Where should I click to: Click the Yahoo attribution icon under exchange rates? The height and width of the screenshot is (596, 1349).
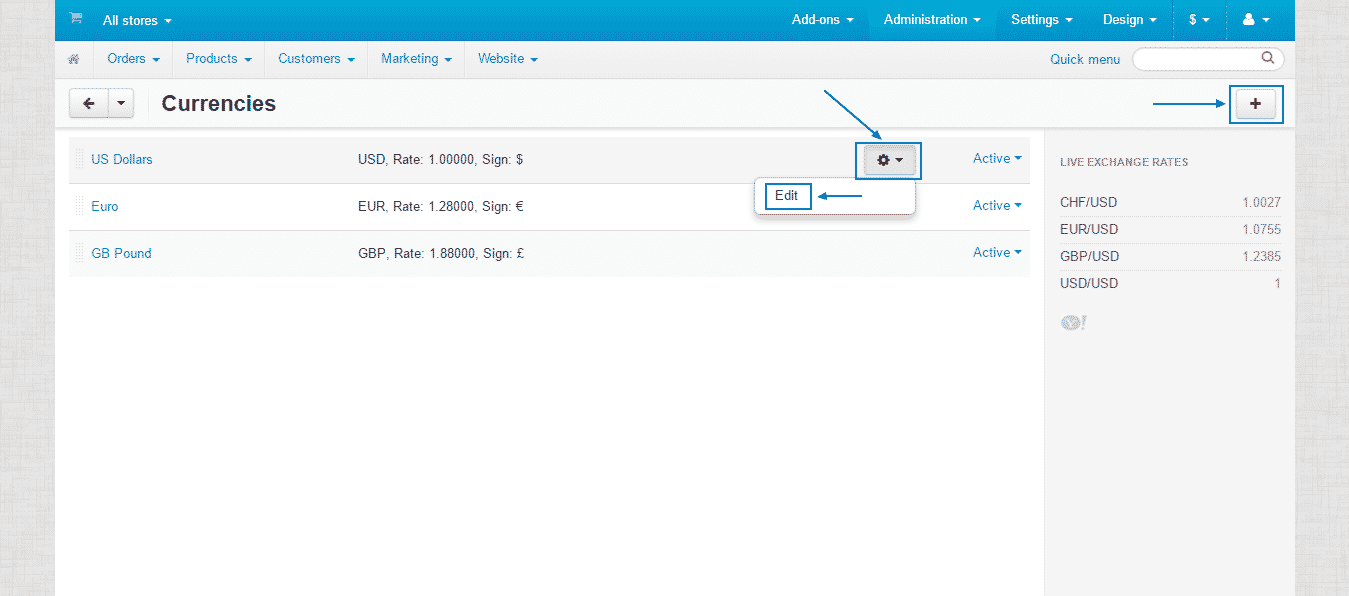[x=1072, y=322]
